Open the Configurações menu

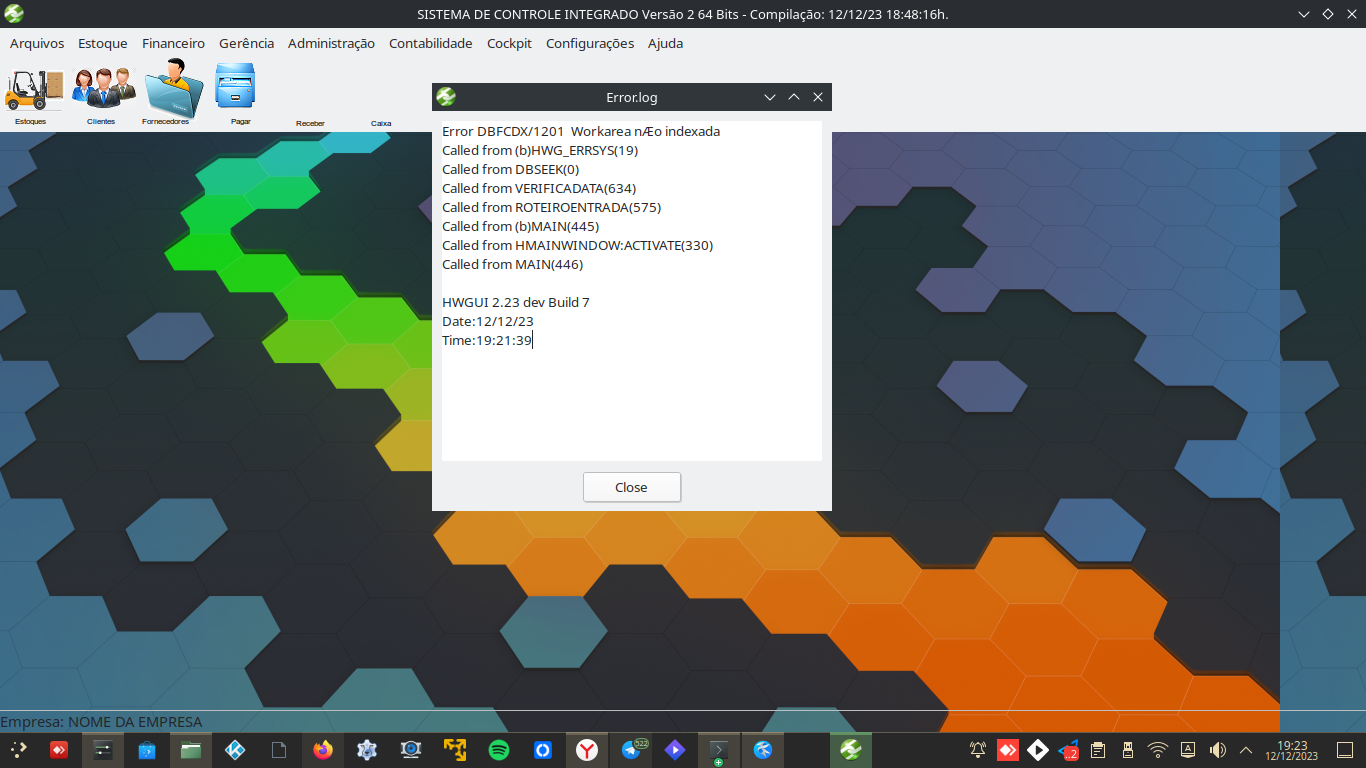coord(590,43)
